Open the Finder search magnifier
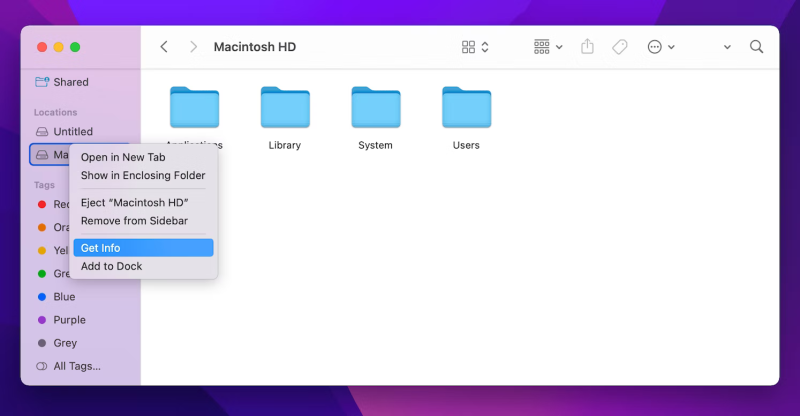Viewport: 800px width, 416px height. [756, 47]
